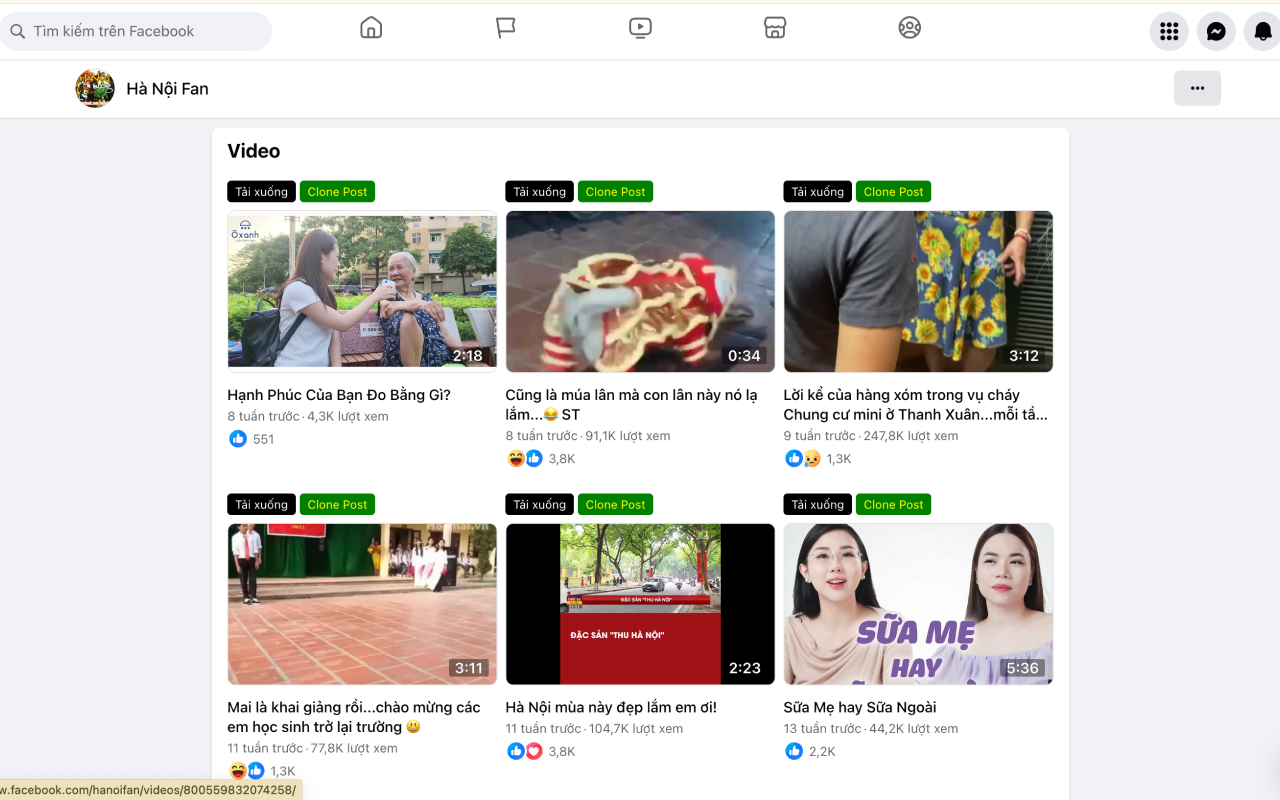Open the title Lời kể của hàng xóm
The height and width of the screenshot is (800, 1280).
click(x=915, y=405)
